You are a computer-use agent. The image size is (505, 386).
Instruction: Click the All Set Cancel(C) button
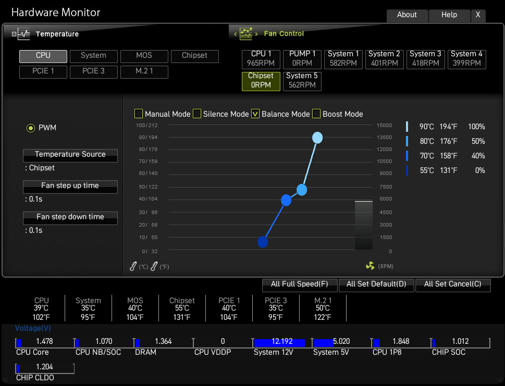click(x=453, y=285)
